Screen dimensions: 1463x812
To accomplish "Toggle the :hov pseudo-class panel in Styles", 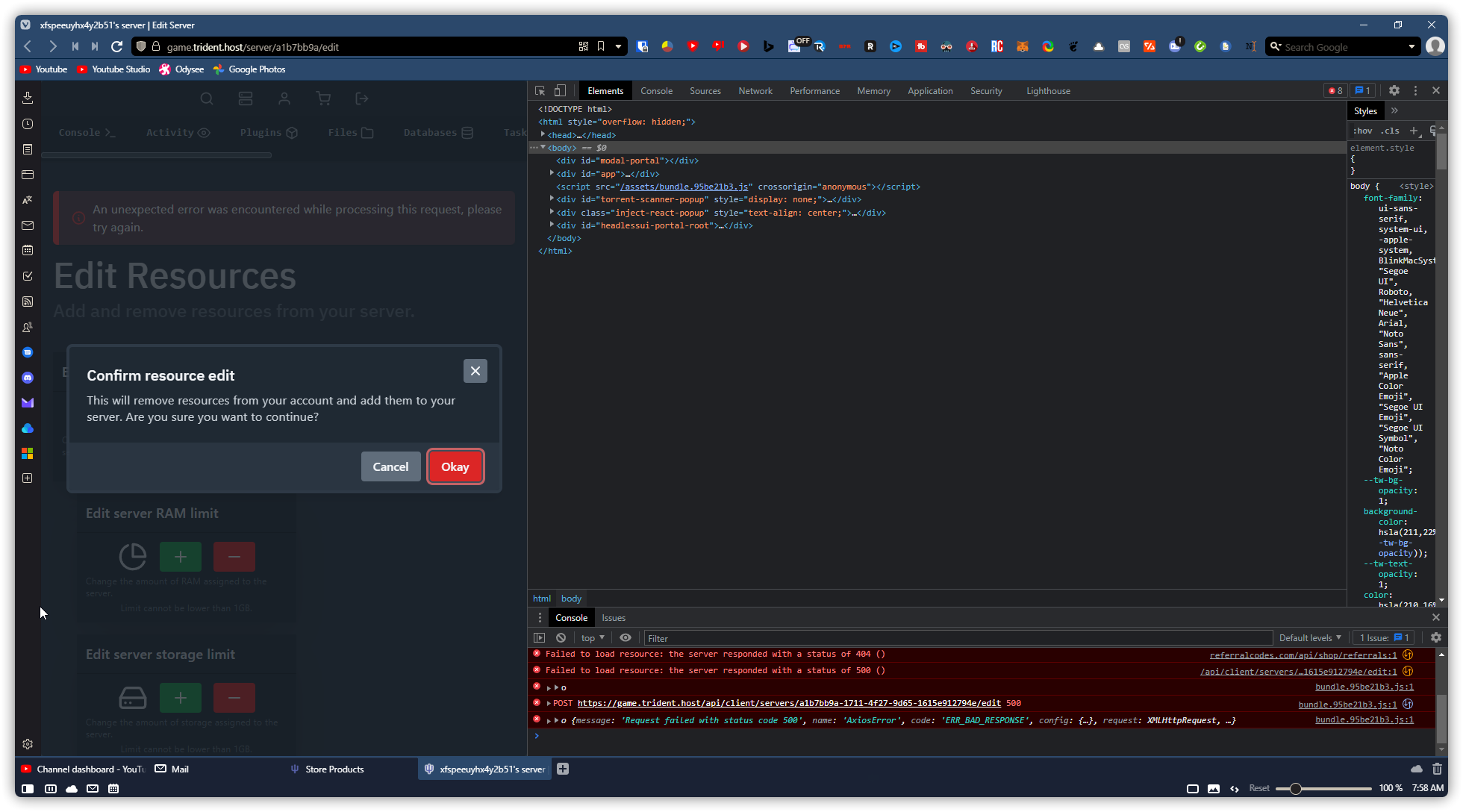I will point(1361,130).
